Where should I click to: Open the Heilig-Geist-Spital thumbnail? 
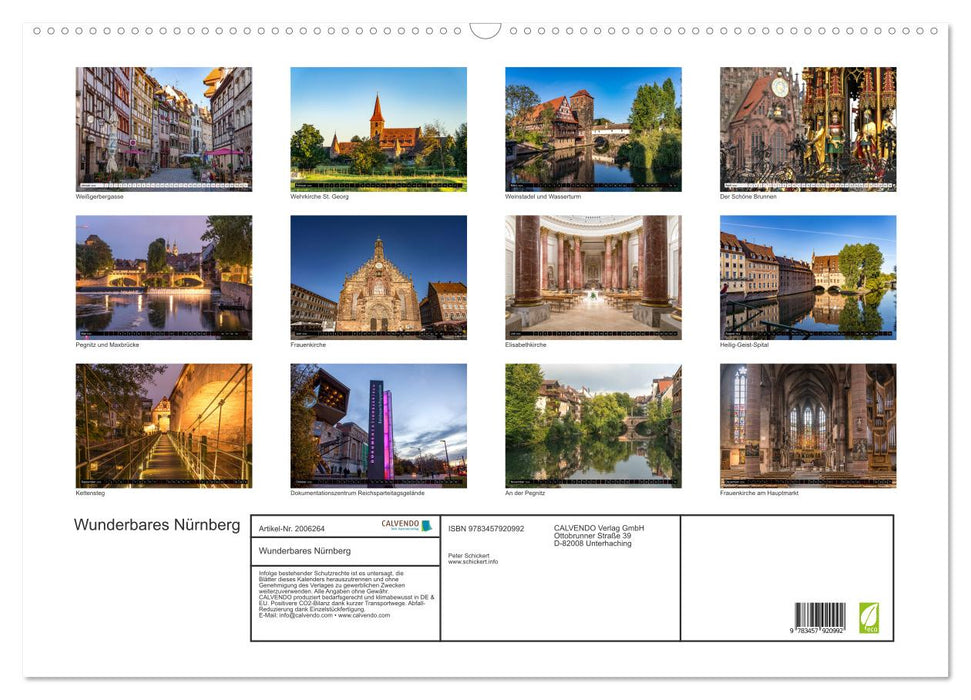point(808,275)
